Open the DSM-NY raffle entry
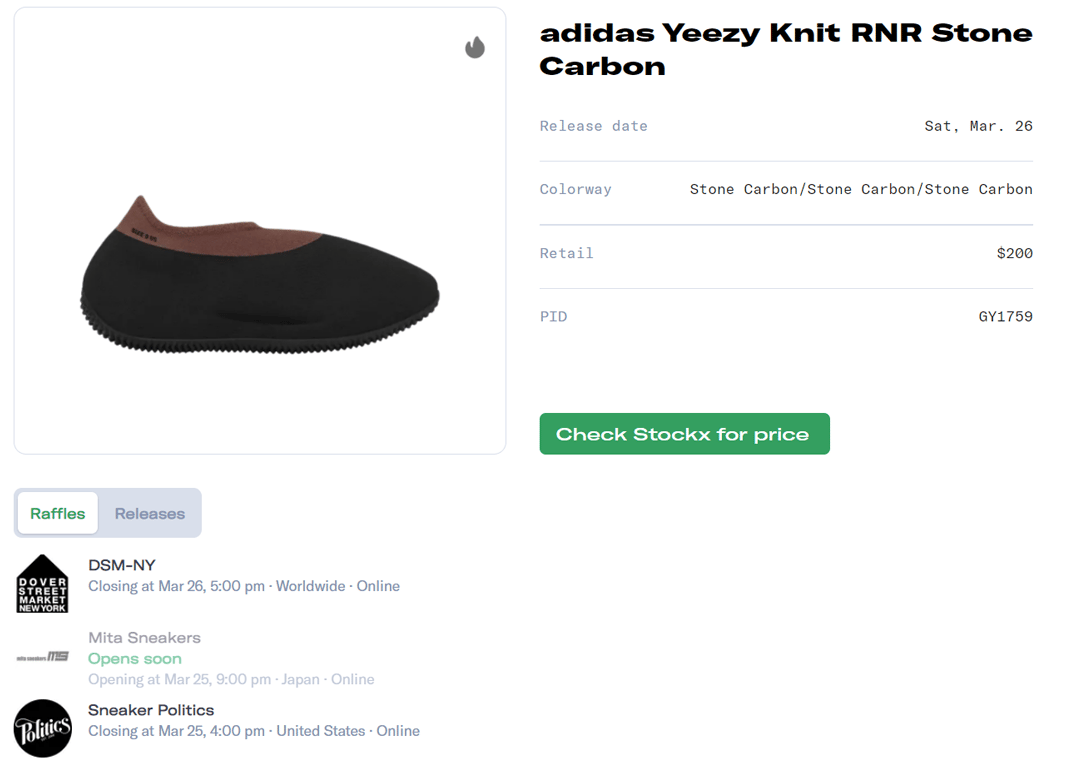 [122, 565]
